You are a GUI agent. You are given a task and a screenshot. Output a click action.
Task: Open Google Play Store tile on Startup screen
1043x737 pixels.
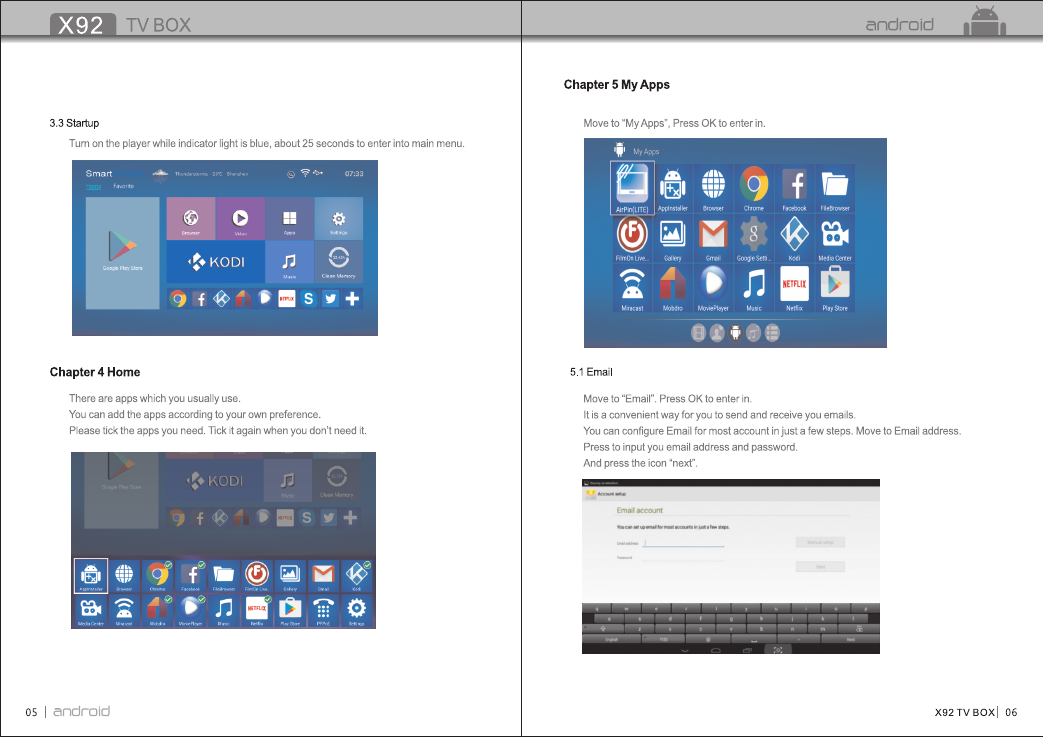(122, 253)
